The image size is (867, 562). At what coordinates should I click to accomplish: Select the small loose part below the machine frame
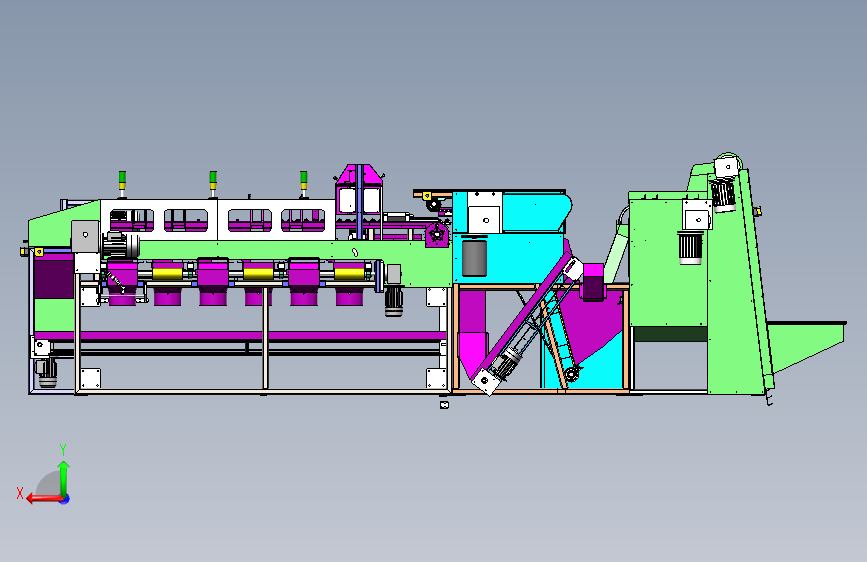pos(444,405)
